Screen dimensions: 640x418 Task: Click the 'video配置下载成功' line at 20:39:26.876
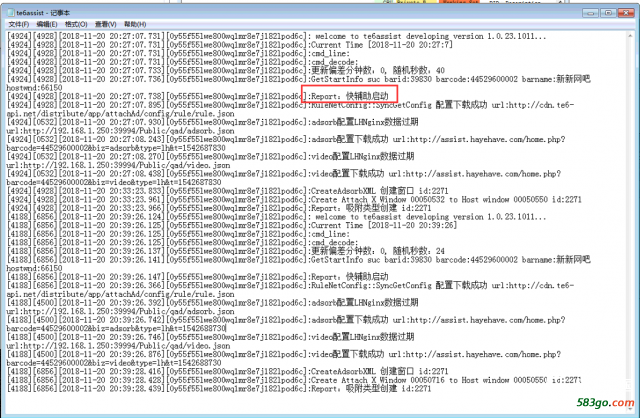tap(284, 354)
